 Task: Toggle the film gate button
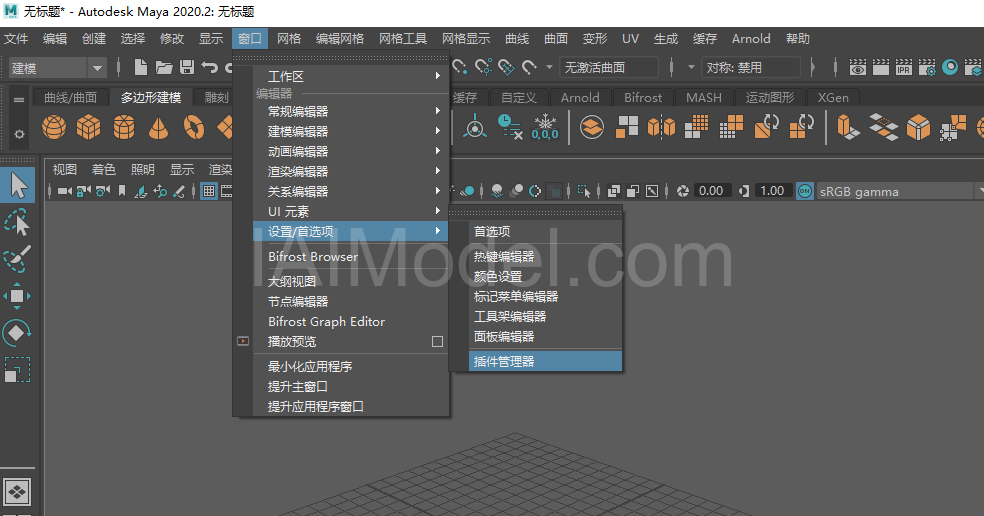(227, 191)
